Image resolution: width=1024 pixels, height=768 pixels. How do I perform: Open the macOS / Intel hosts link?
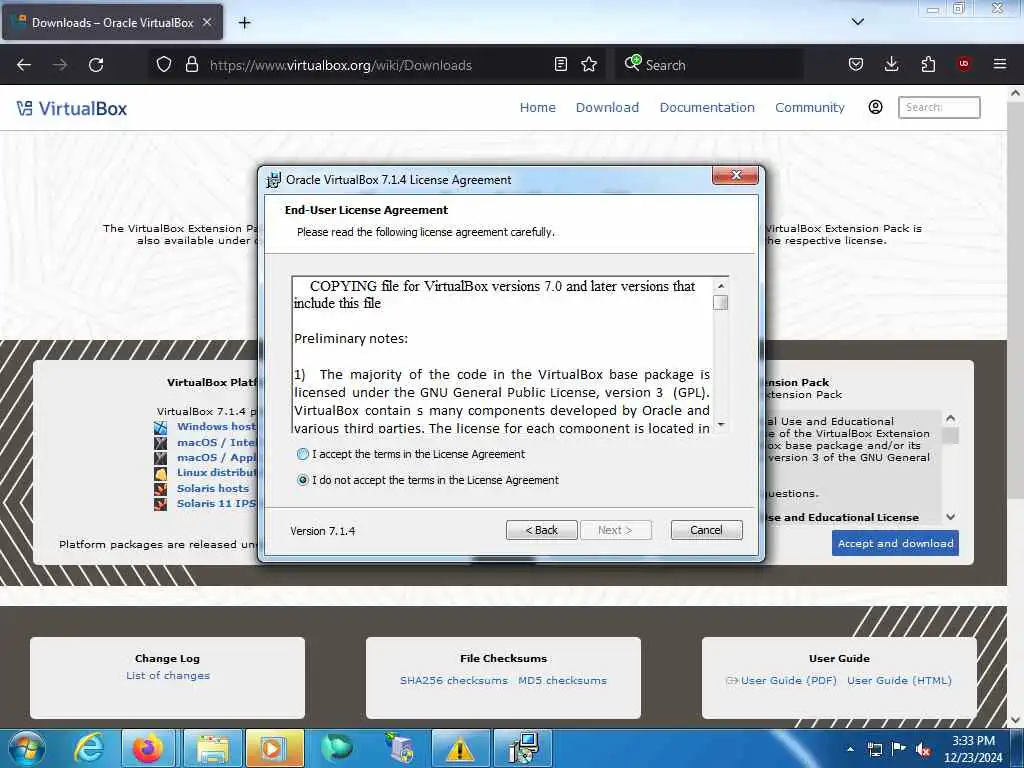(217, 442)
